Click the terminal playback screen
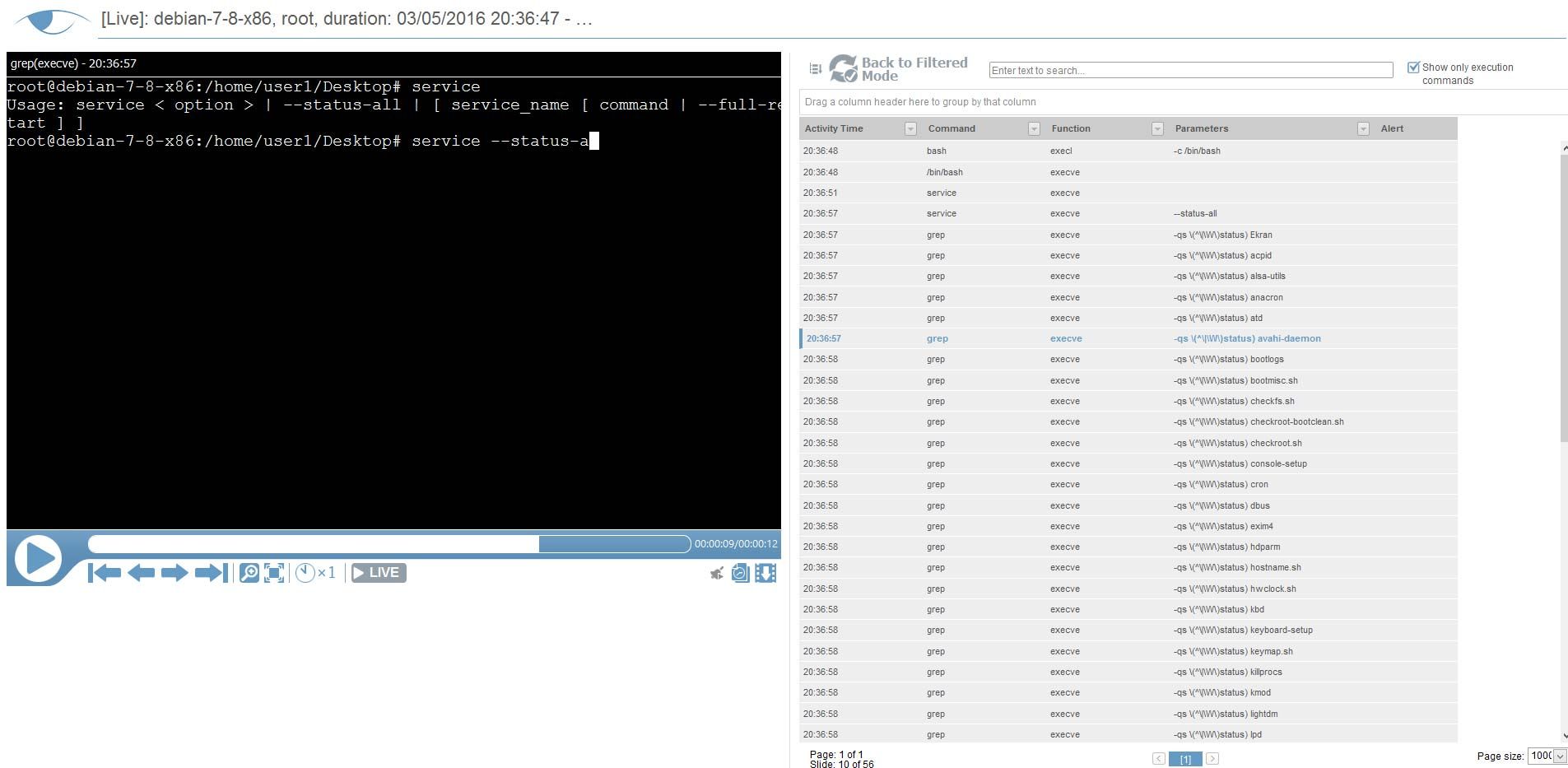Screen dimensions: 1568x768 tap(393, 303)
